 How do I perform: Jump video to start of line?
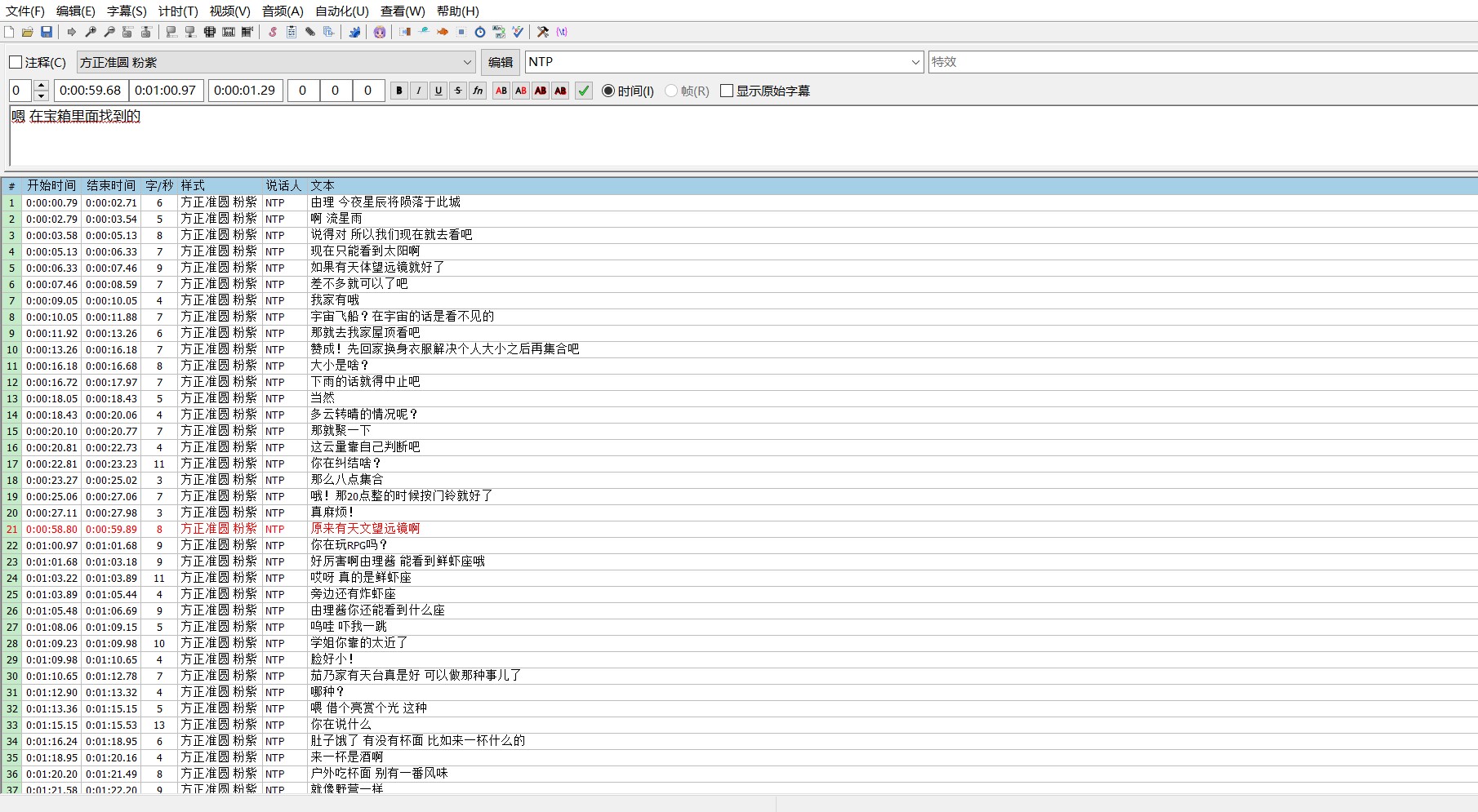127,32
